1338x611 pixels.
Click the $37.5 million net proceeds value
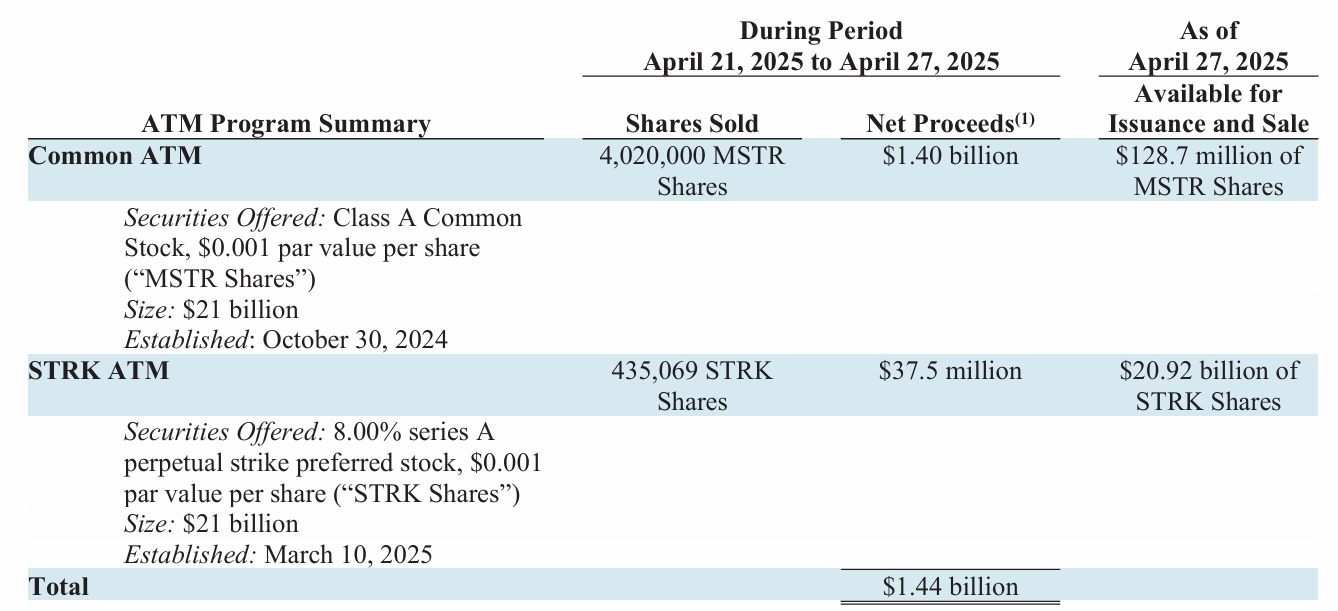pos(951,371)
